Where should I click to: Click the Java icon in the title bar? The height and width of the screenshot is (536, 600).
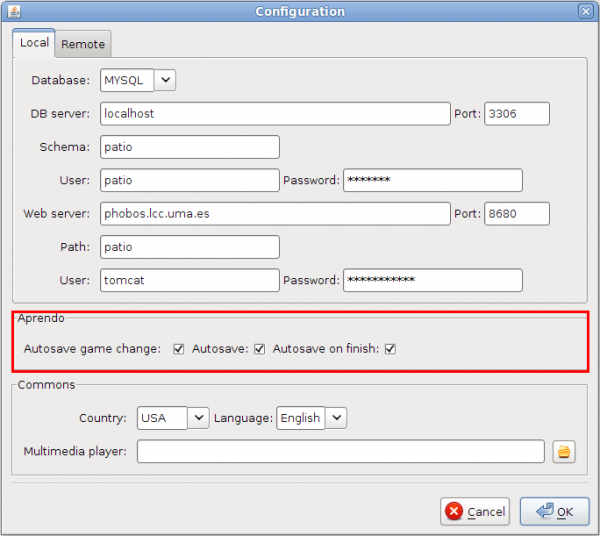point(14,11)
